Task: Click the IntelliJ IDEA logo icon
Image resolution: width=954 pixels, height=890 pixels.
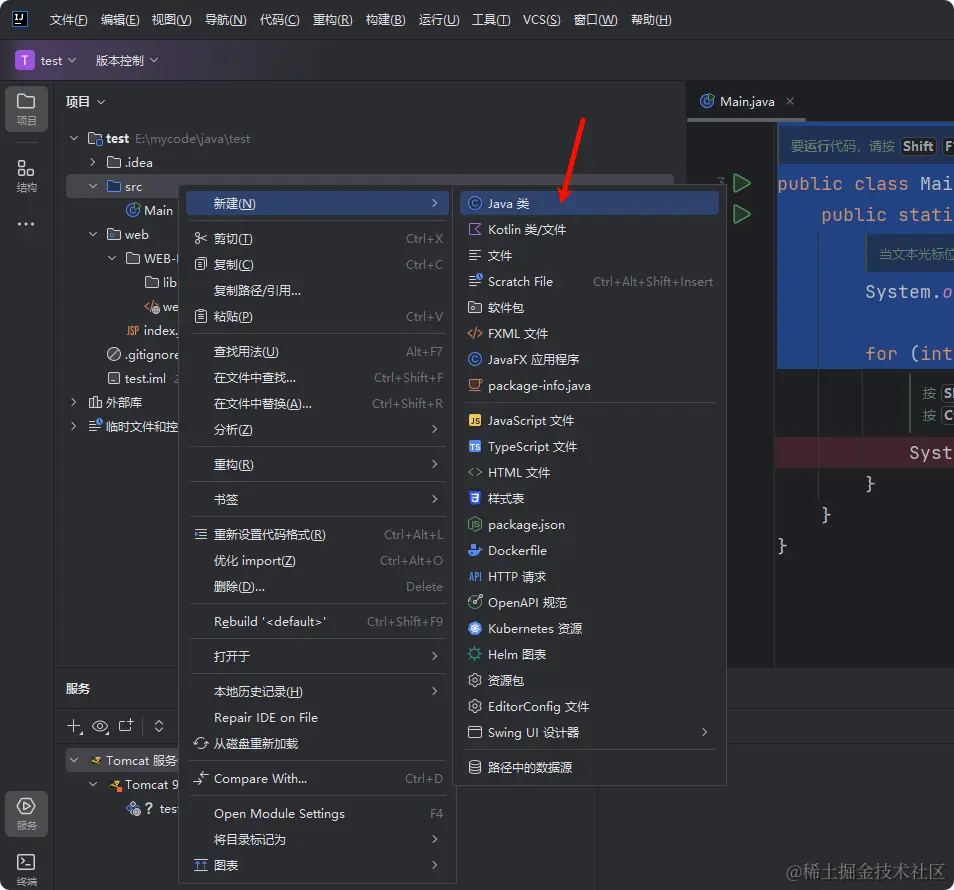Action: coord(19,19)
